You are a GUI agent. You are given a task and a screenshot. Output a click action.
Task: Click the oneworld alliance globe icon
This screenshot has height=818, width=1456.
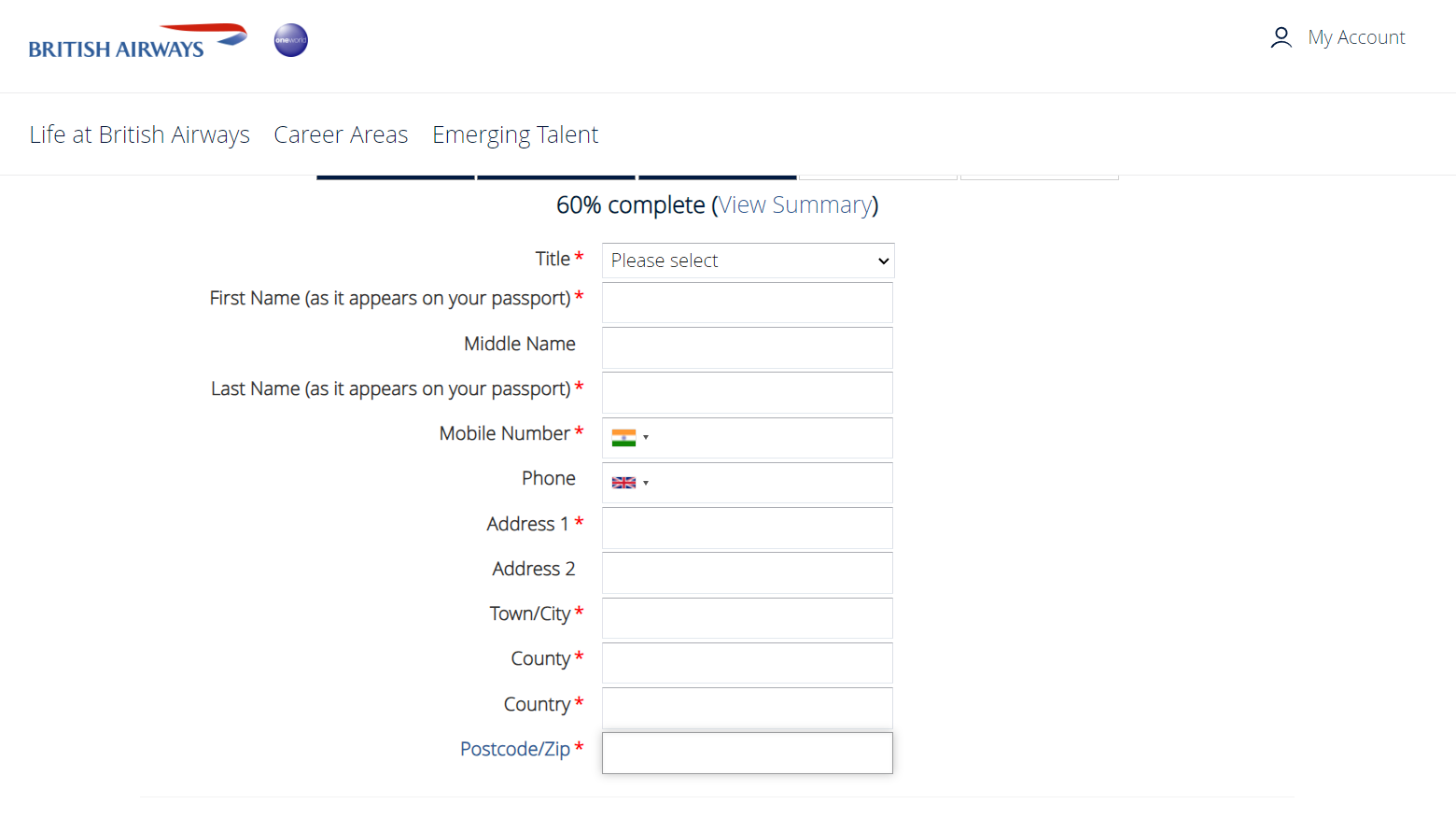(291, 40)
